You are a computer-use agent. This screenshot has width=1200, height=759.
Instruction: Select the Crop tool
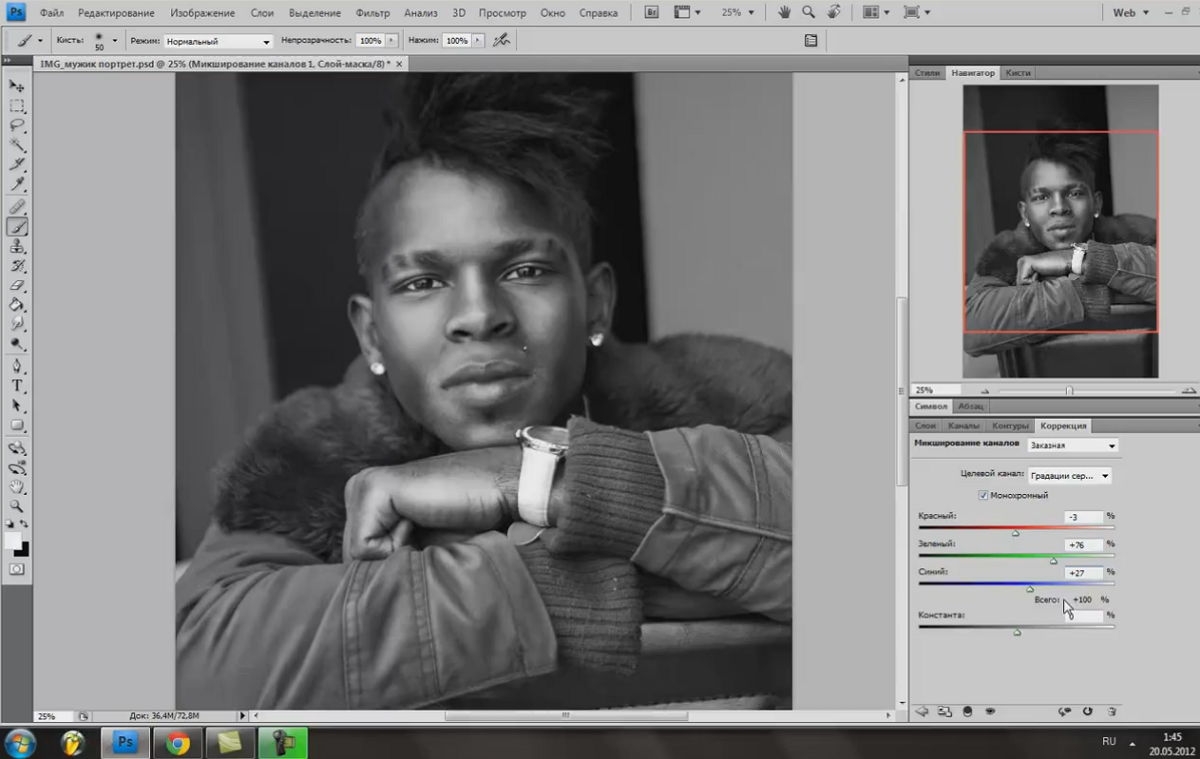point(17,164)
